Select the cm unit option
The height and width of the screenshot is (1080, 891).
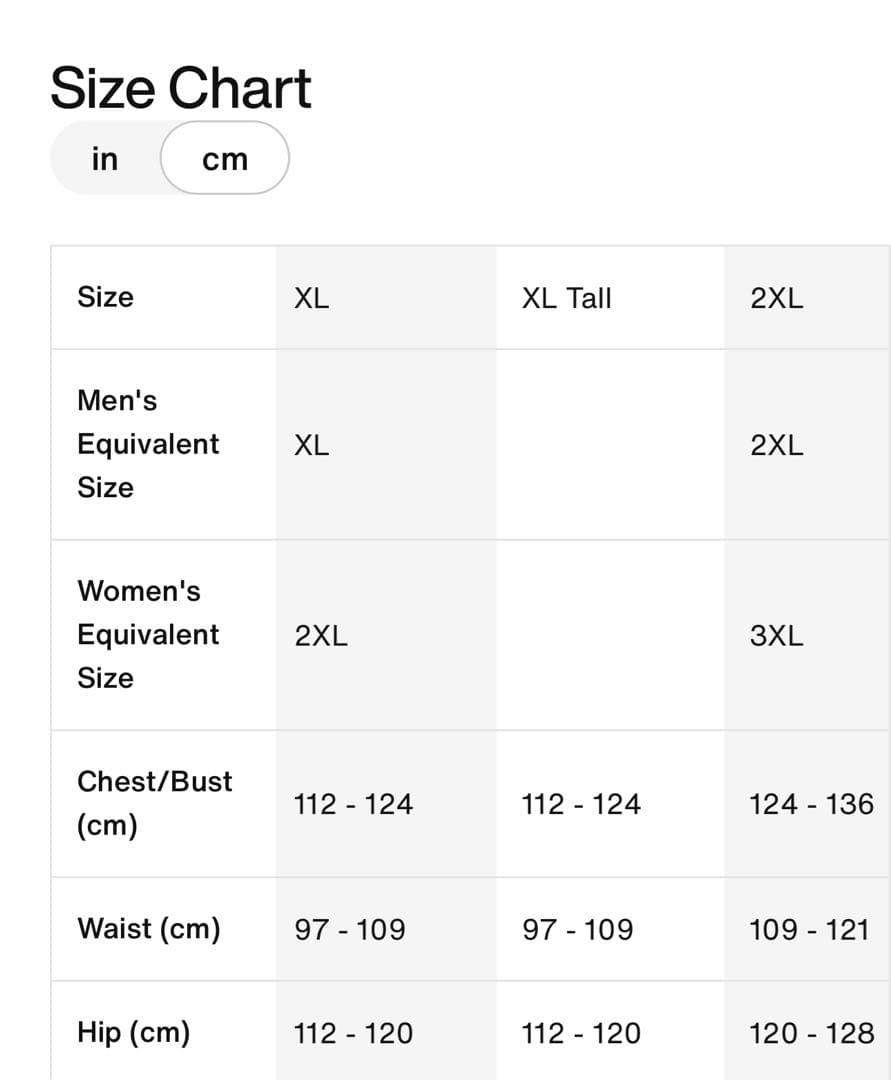pyautogui.click(x=225, y=159)
